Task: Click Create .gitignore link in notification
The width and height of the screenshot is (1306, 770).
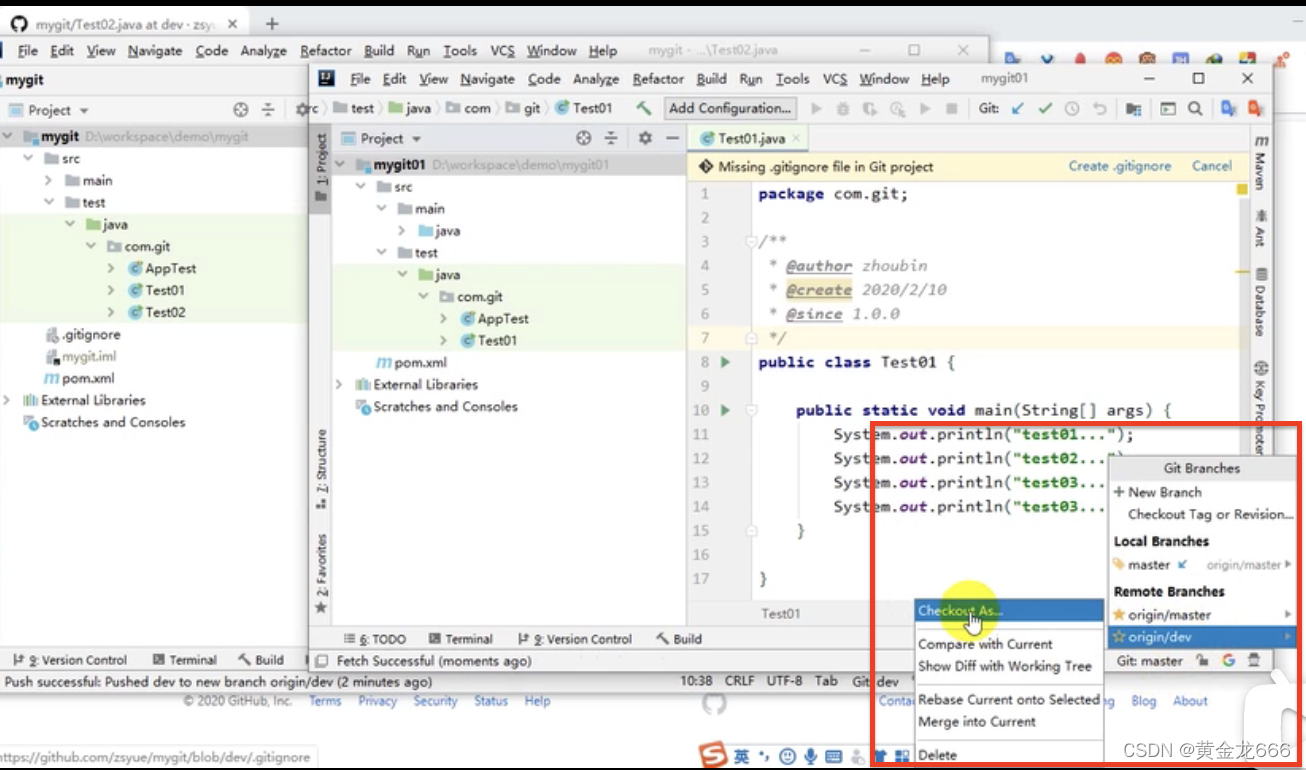Action: [1119, 166]
